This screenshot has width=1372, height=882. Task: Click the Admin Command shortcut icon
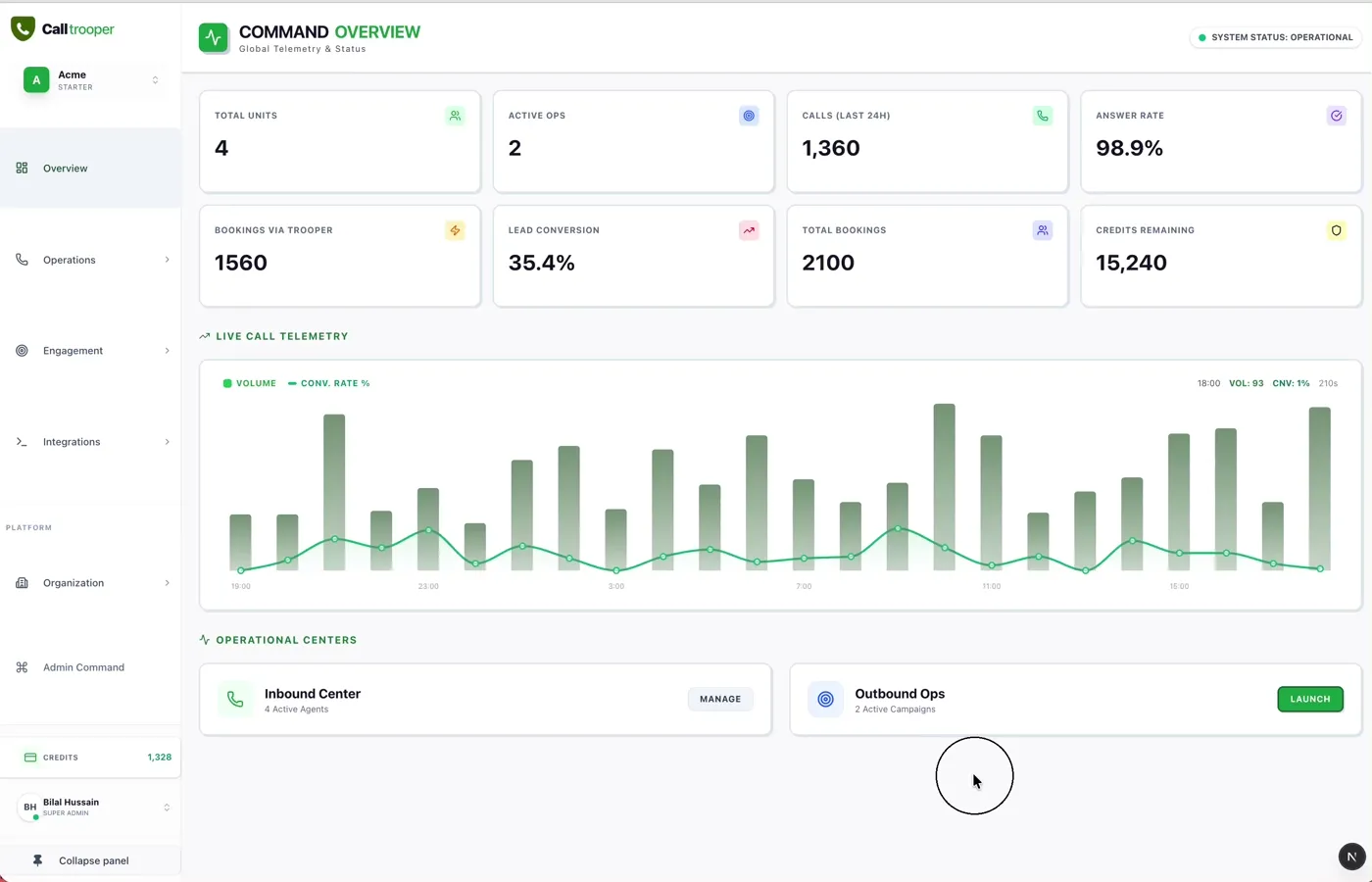point(21,666)
